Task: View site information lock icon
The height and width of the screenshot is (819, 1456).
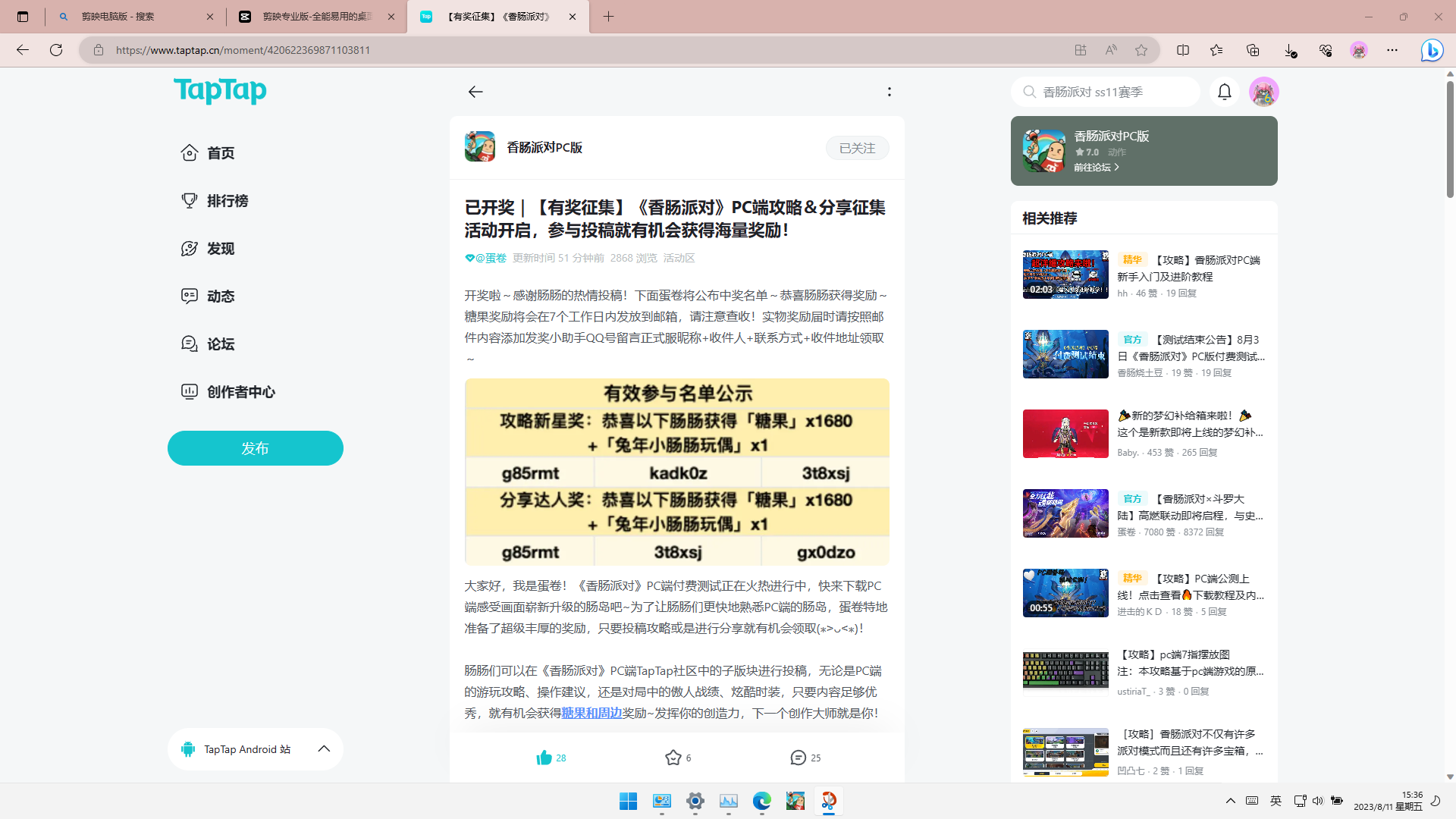Action: tap(99, 50)
